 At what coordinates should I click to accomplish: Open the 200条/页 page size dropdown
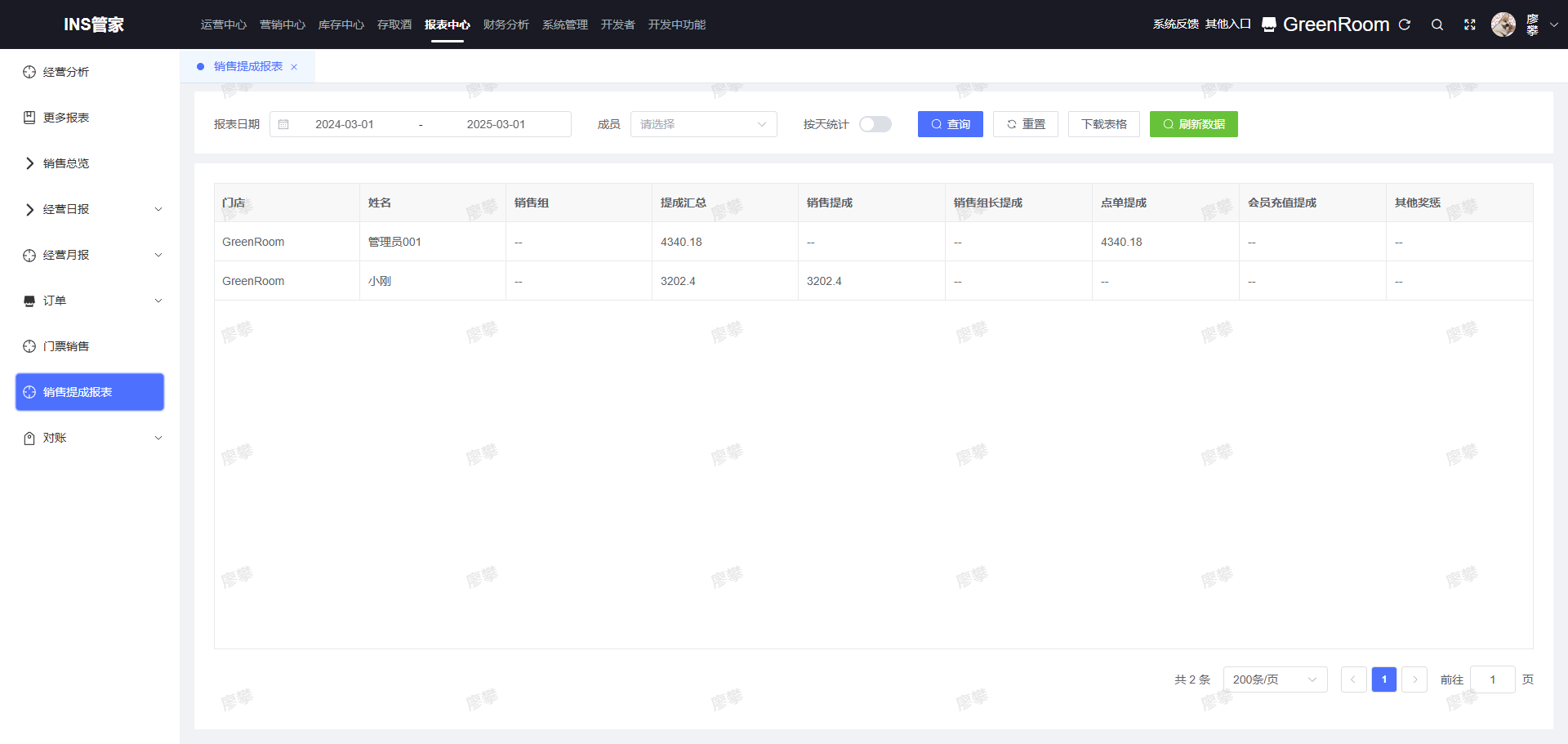point(1275,679)
